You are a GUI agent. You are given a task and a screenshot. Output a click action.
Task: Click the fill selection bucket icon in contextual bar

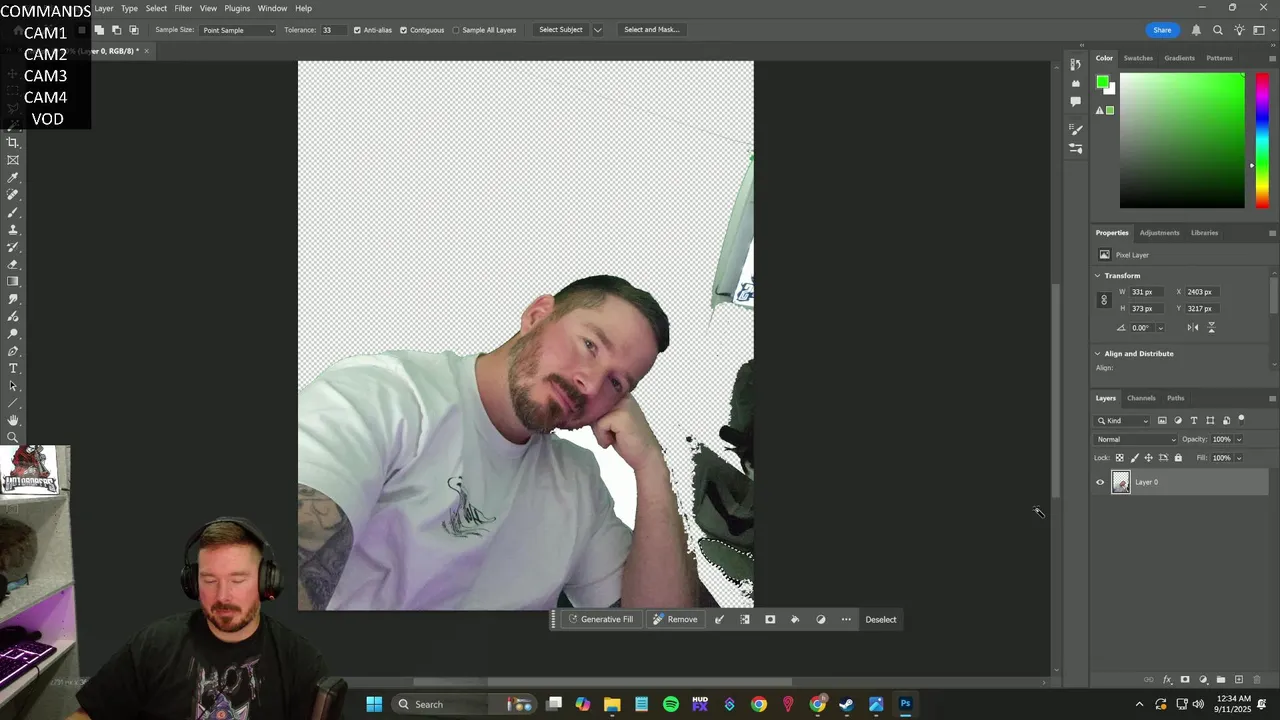(x=795, y=619)
